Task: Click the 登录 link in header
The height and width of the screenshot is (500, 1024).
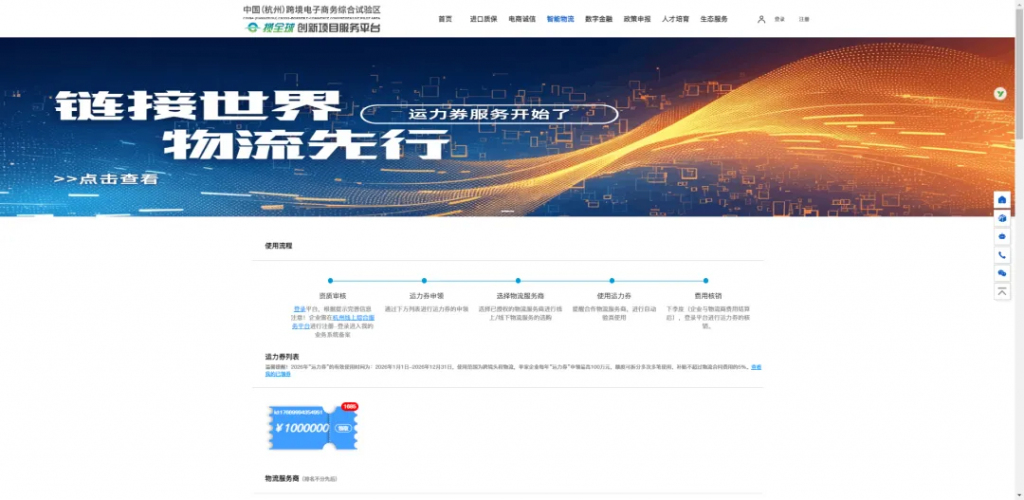Action: pyautogui.click(x=780, y=19)
